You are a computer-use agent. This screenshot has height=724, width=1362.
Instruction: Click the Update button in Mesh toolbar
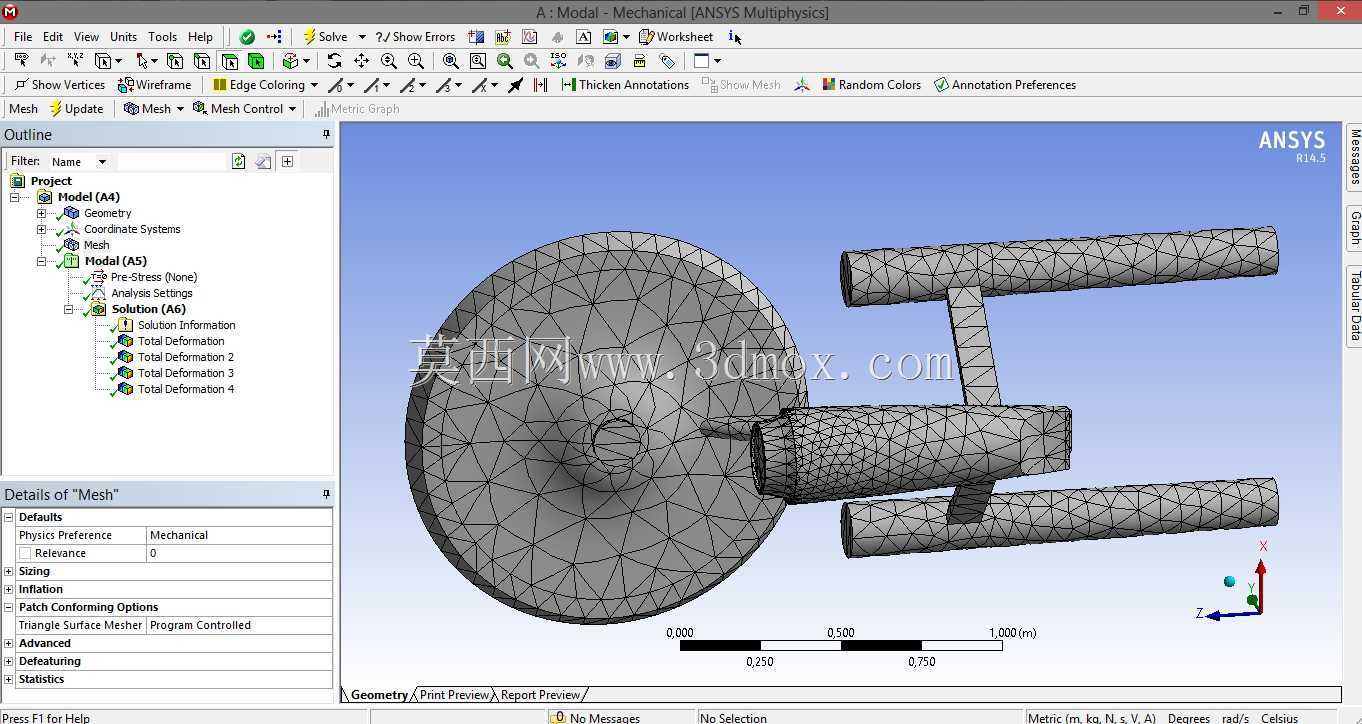76,109
